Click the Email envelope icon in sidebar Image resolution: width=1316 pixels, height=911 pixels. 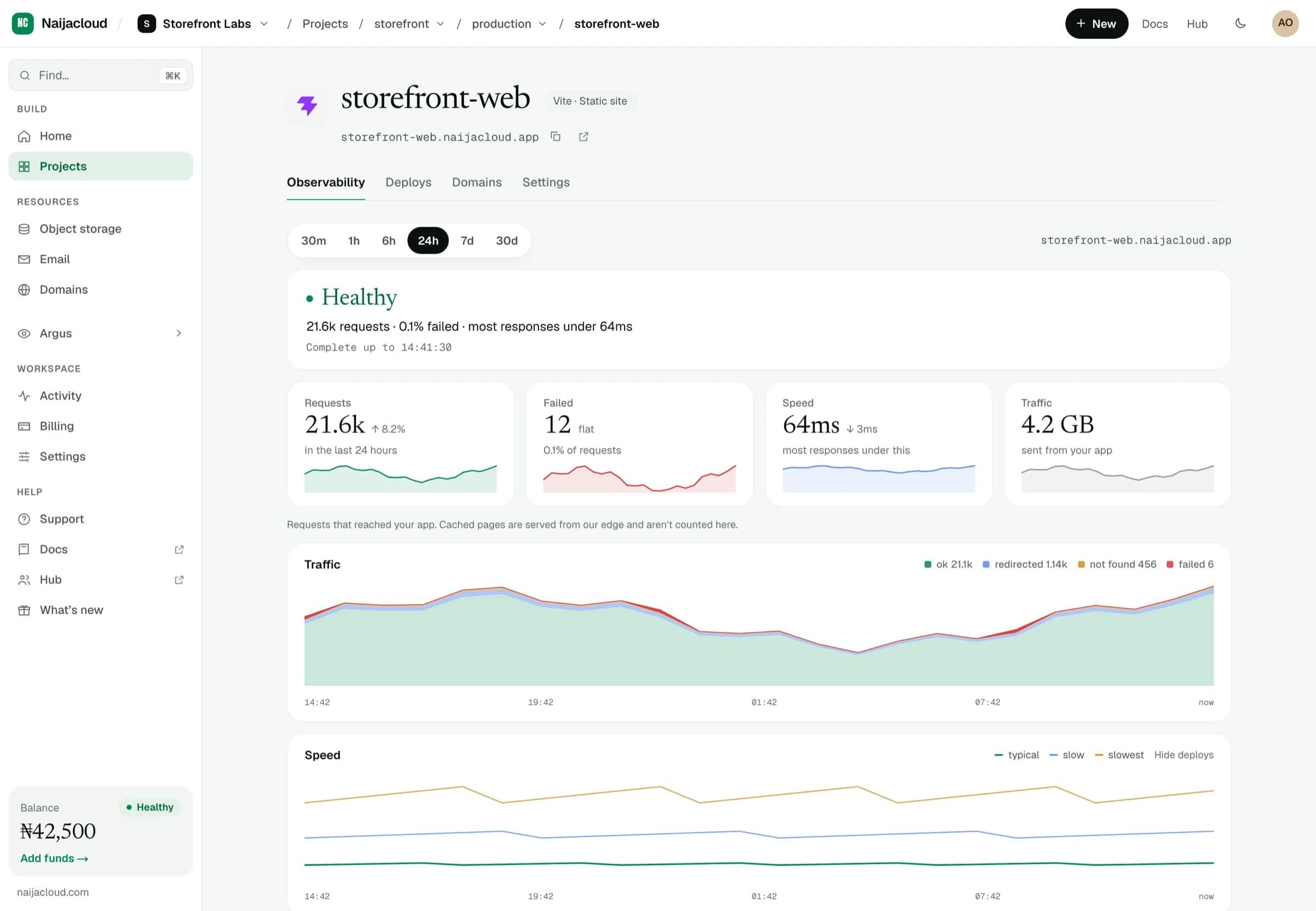24,259
